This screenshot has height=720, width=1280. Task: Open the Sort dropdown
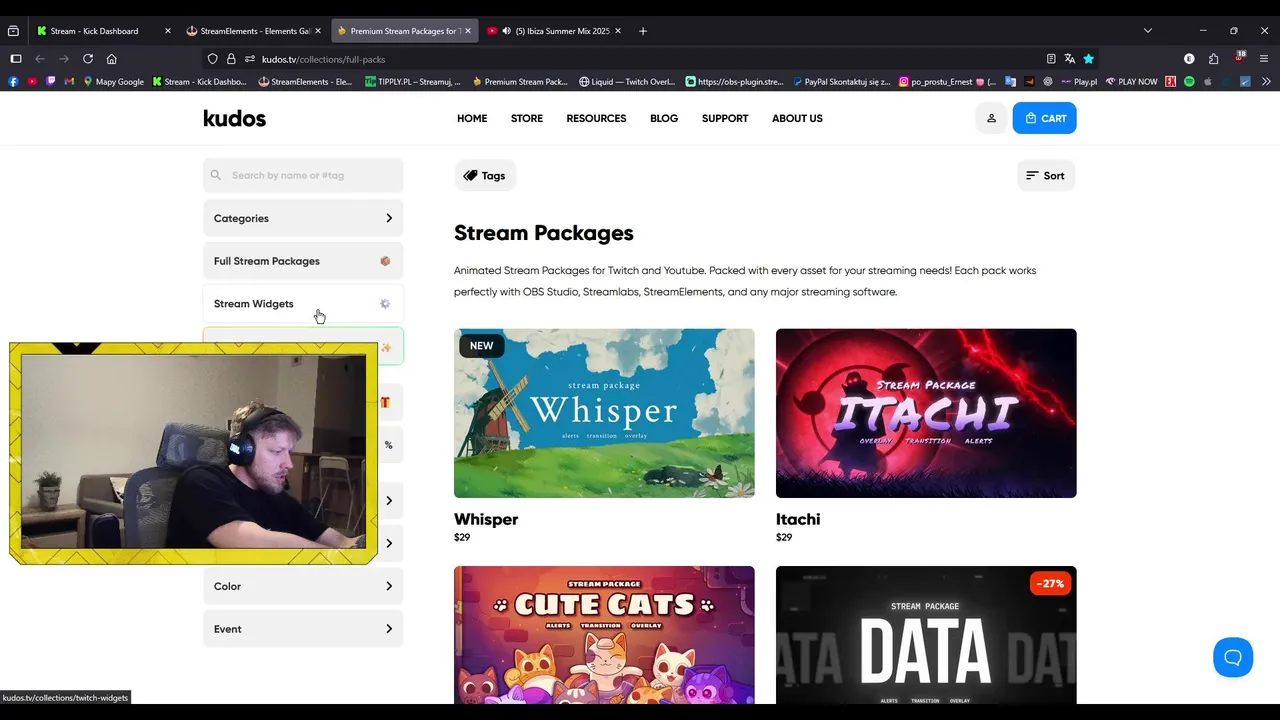tap(1046, 175)
